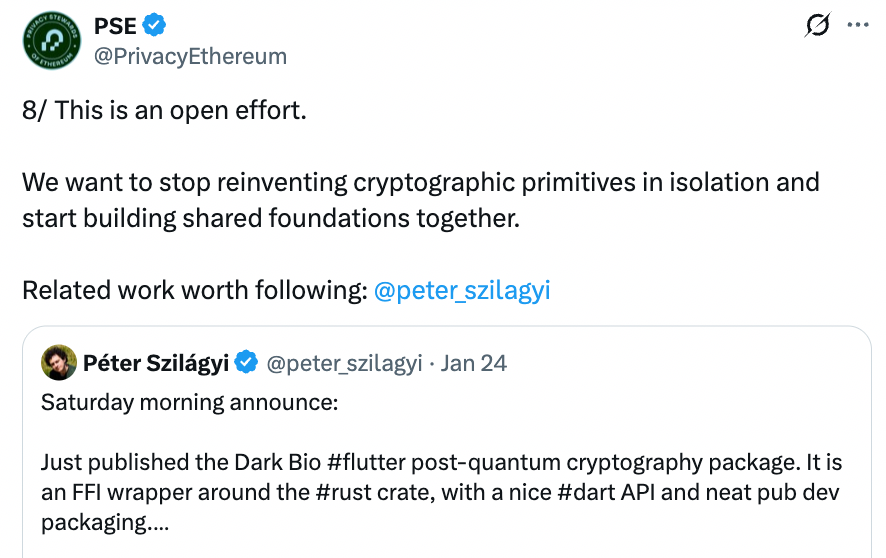
Task: Visit the @PrivacyEthereum handle
Action: 189,56
